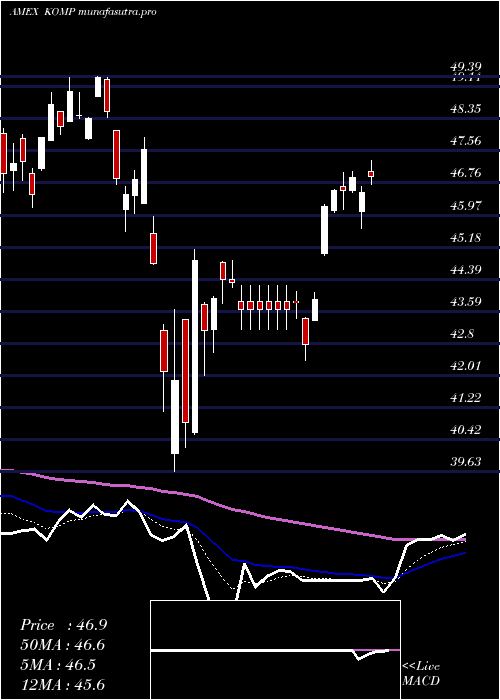Screen dimensions: 500x700
Task: Select the 42.01 price level label
Action: click(467, 366)
